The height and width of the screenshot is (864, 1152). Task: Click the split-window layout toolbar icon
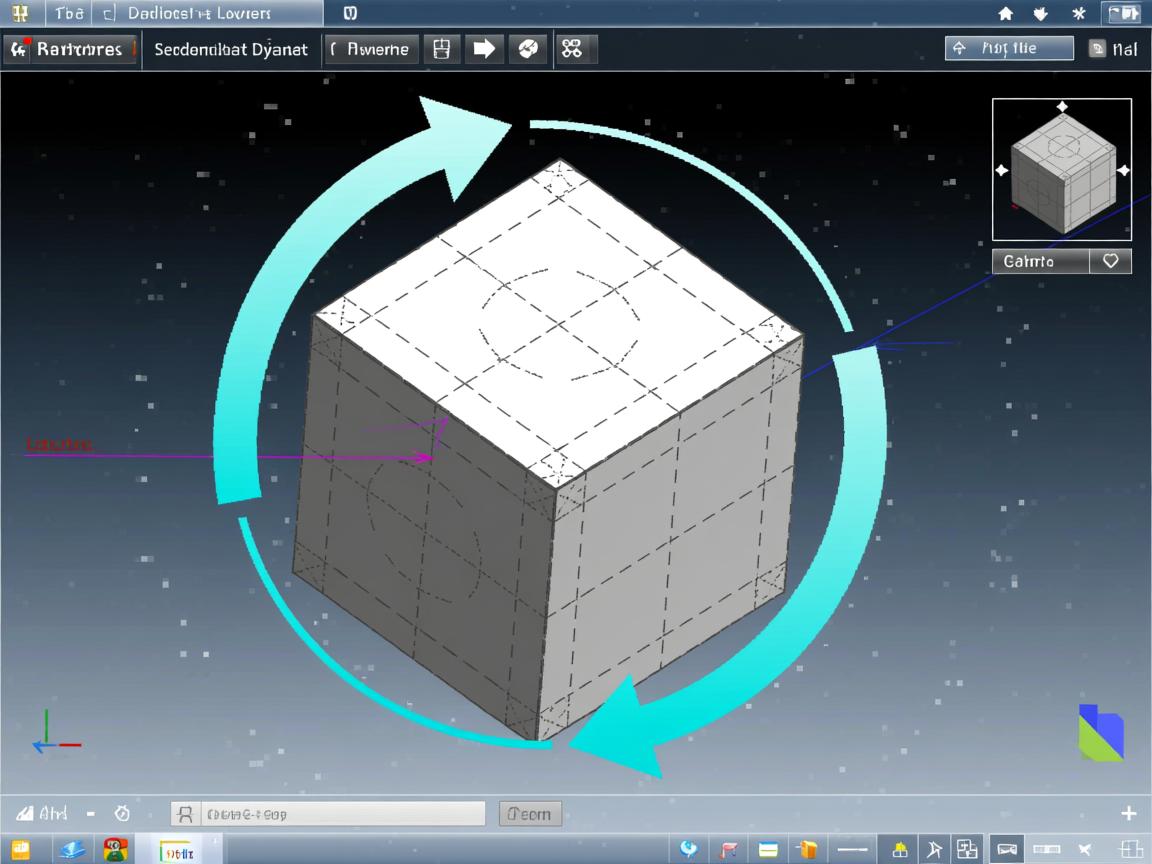pos(441,49)
